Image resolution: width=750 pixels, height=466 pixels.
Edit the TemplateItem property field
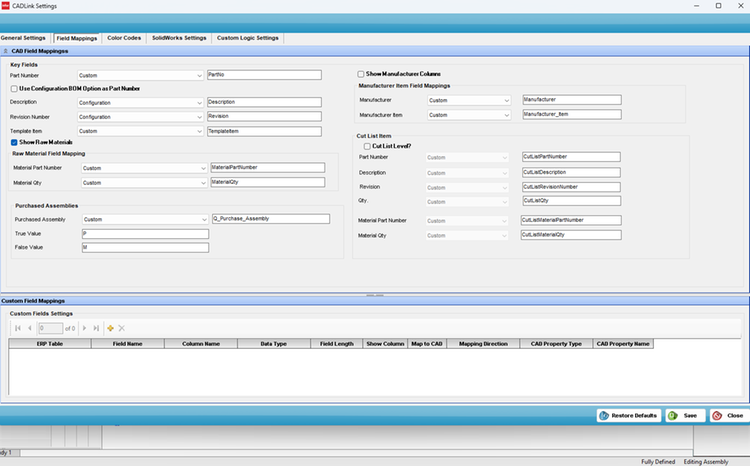264,131
